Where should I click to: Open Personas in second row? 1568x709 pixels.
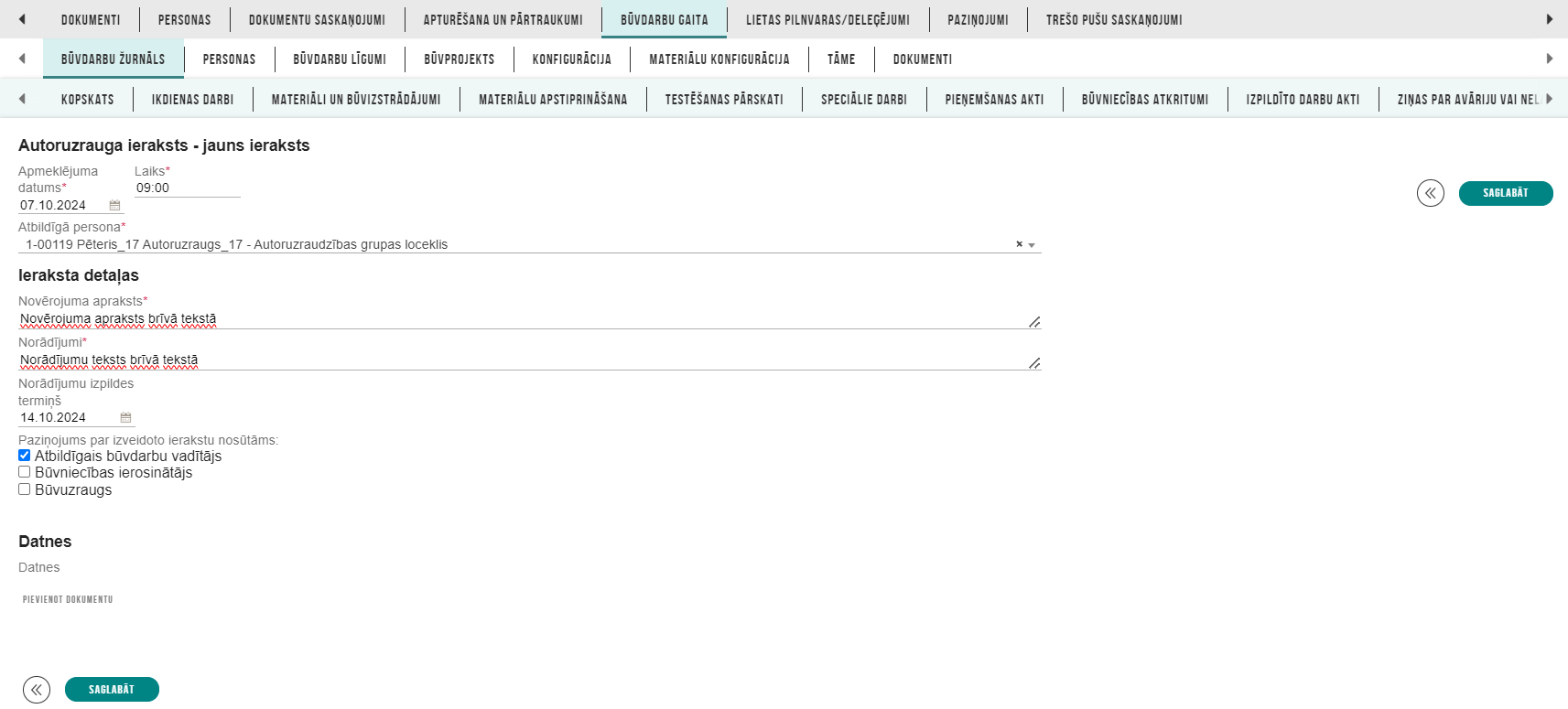(x=229, y=59)
